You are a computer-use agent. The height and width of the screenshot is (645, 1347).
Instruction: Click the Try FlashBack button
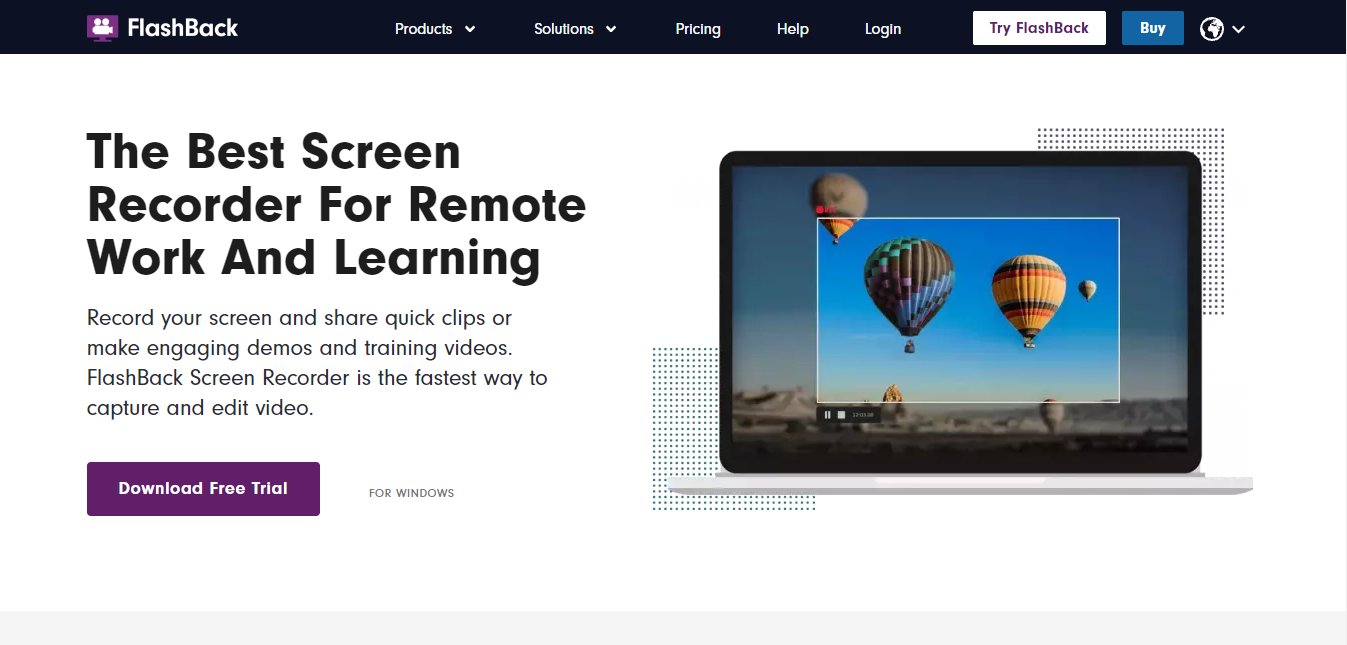click(x=1039, y=28)
